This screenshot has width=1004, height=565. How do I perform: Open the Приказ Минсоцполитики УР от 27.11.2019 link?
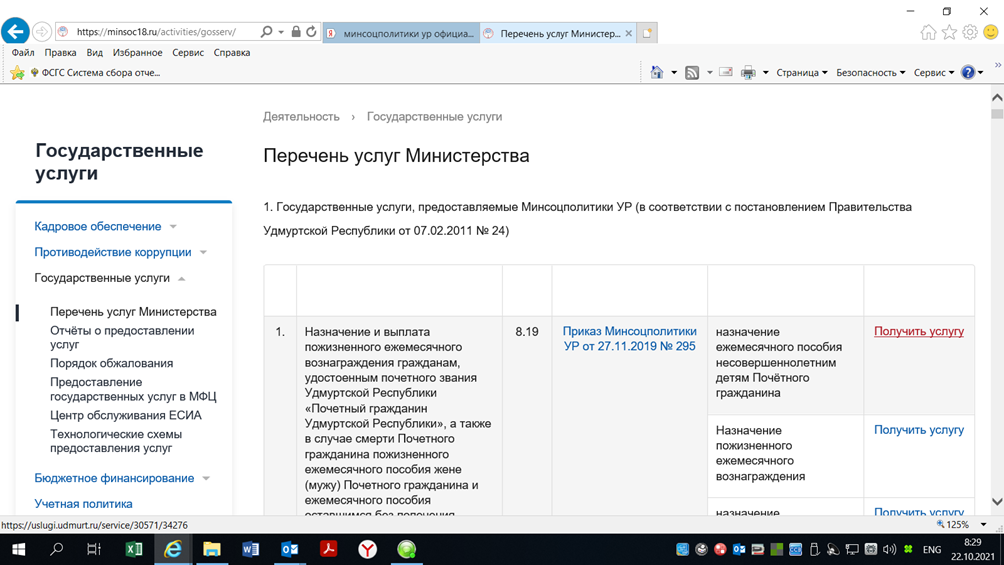coord(629,339)
